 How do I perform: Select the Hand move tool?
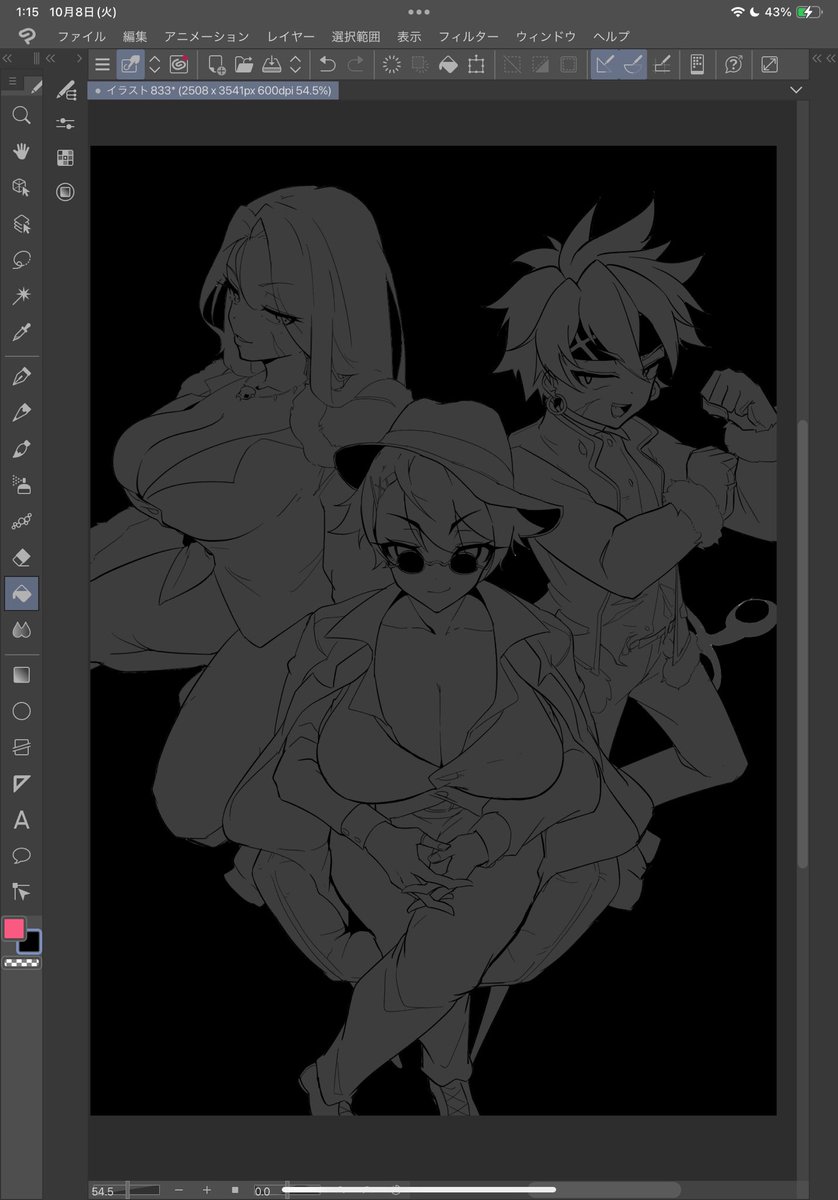pyautogui.click(x=21, y=152)
